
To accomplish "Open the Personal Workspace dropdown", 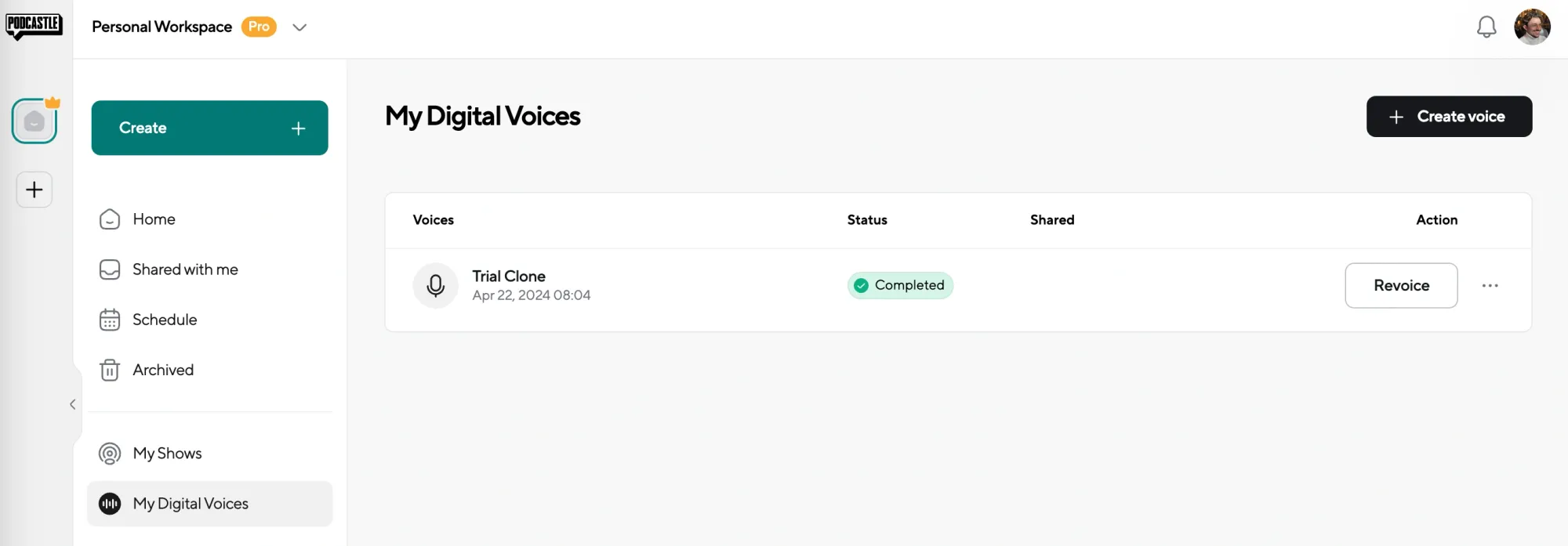I will (299, 27).
